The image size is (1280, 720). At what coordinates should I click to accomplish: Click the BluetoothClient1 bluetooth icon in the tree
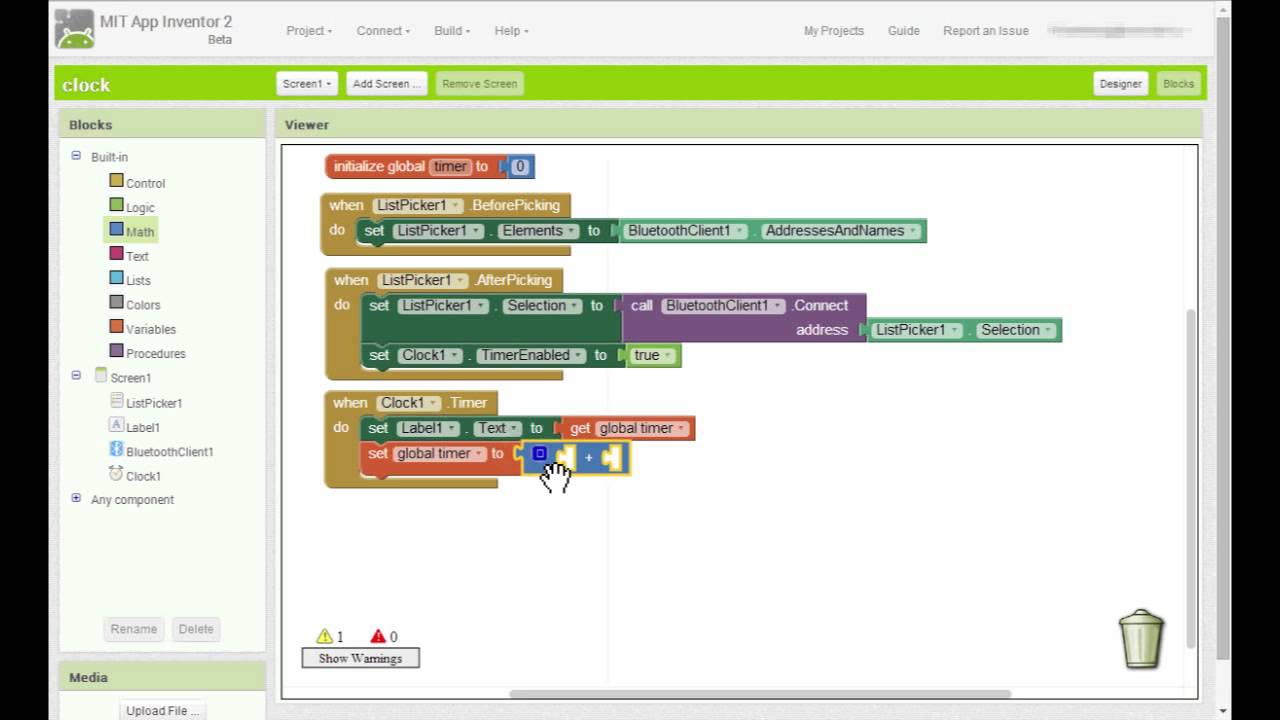click(x=117, y=450)
